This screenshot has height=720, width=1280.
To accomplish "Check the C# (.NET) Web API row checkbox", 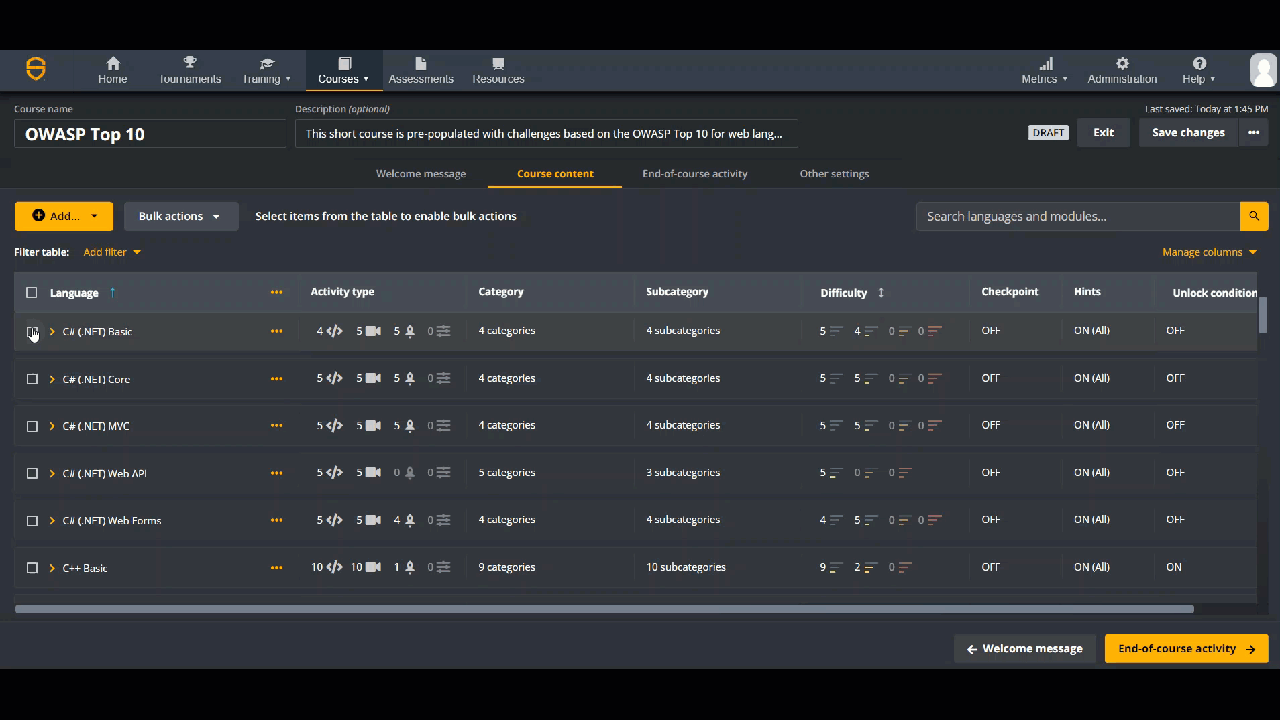I will pyautogui.click(x=32, y=473).
